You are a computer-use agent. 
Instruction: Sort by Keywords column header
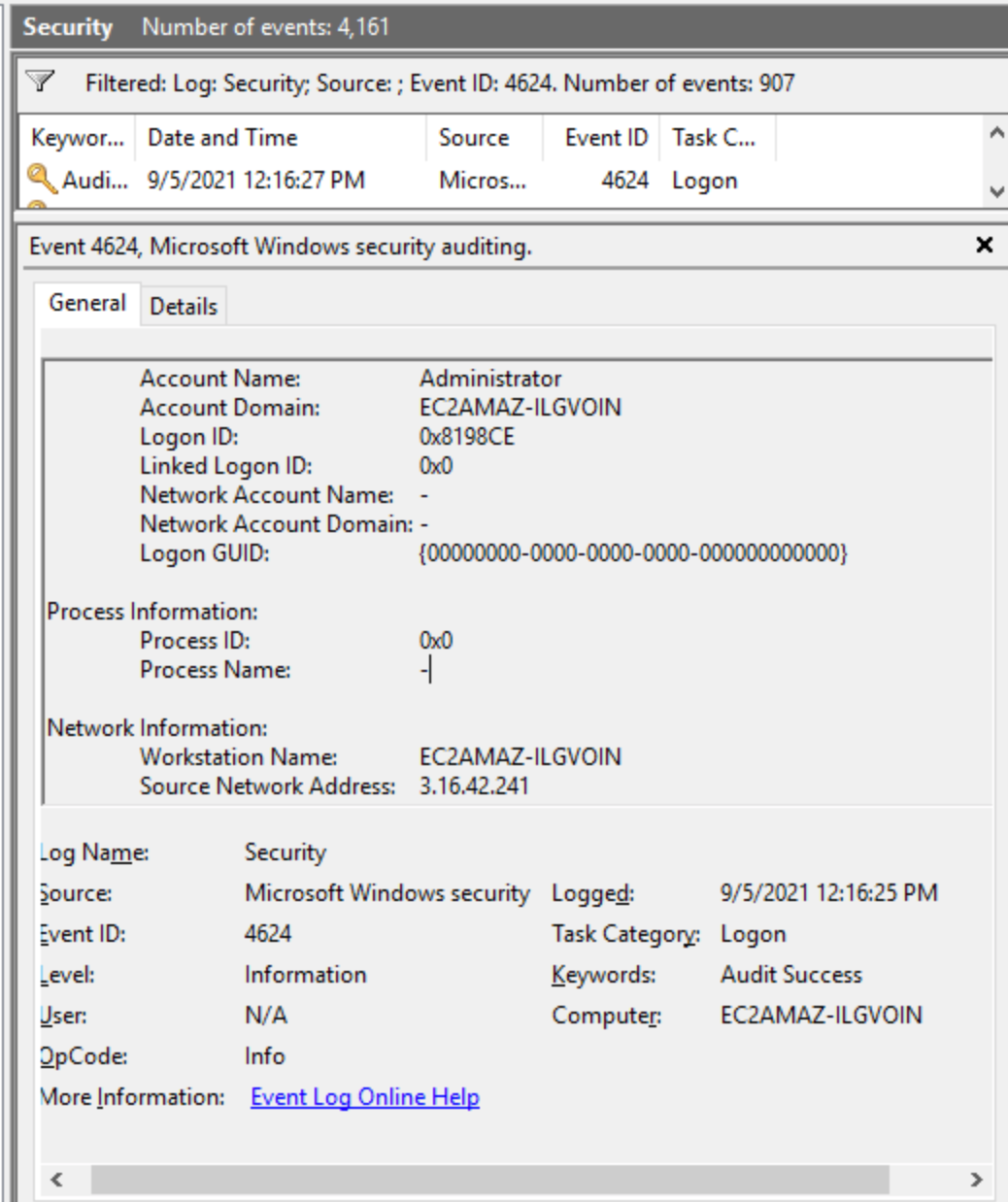[78, 138]
